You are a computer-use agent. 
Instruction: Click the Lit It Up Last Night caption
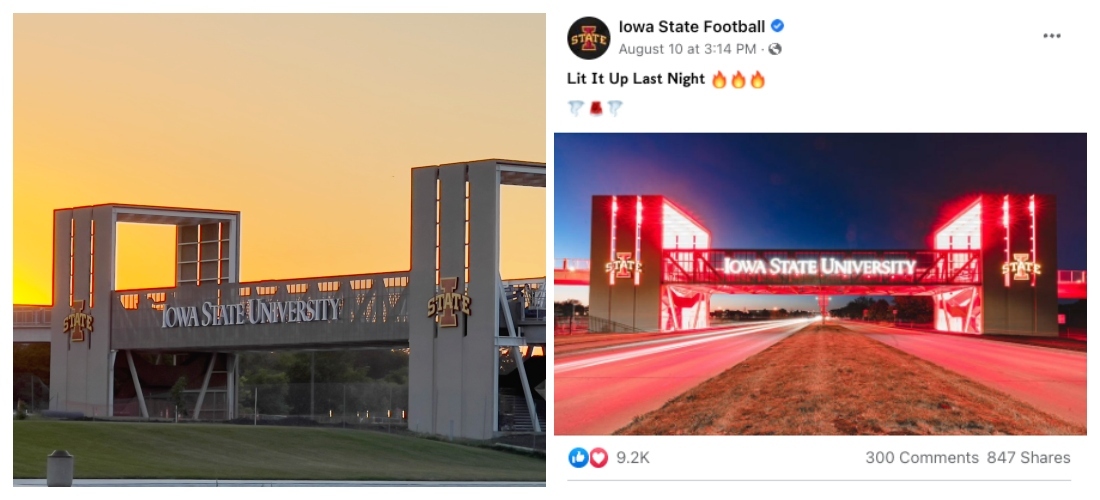point(635,79)
